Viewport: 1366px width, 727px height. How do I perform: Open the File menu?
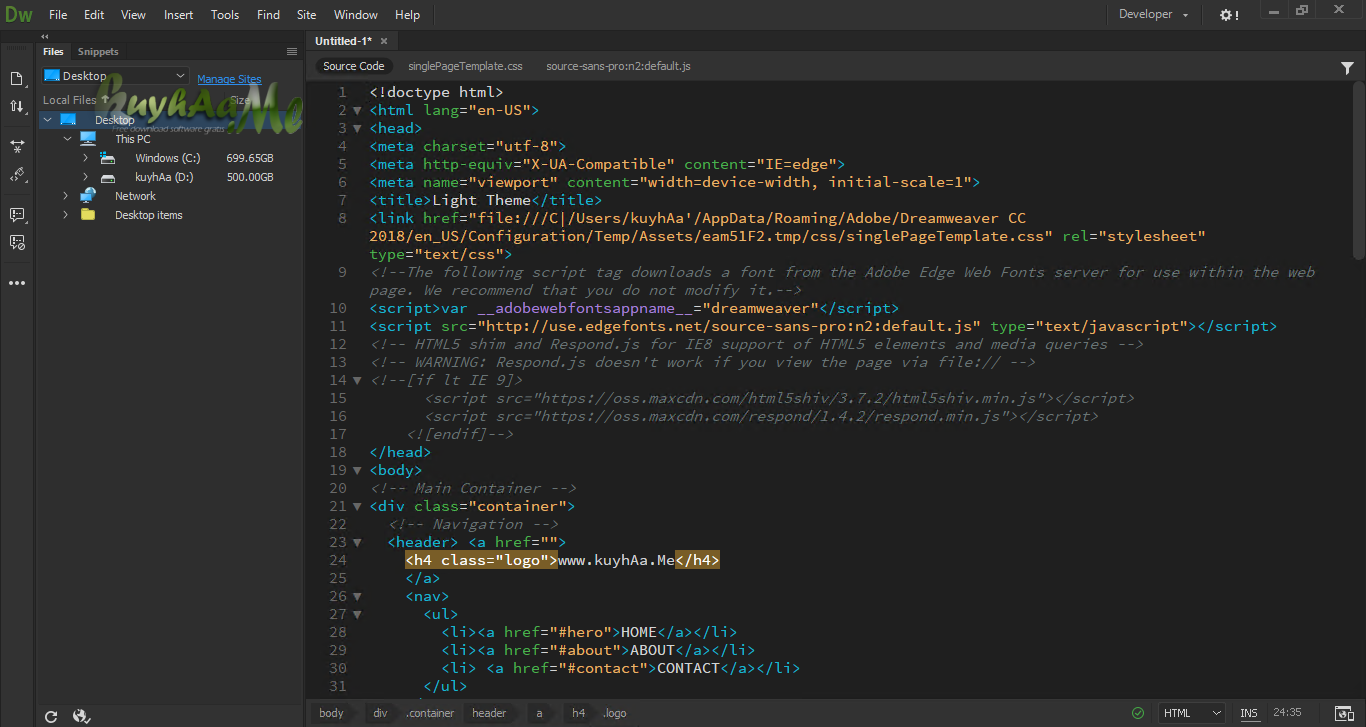point(58,15)
